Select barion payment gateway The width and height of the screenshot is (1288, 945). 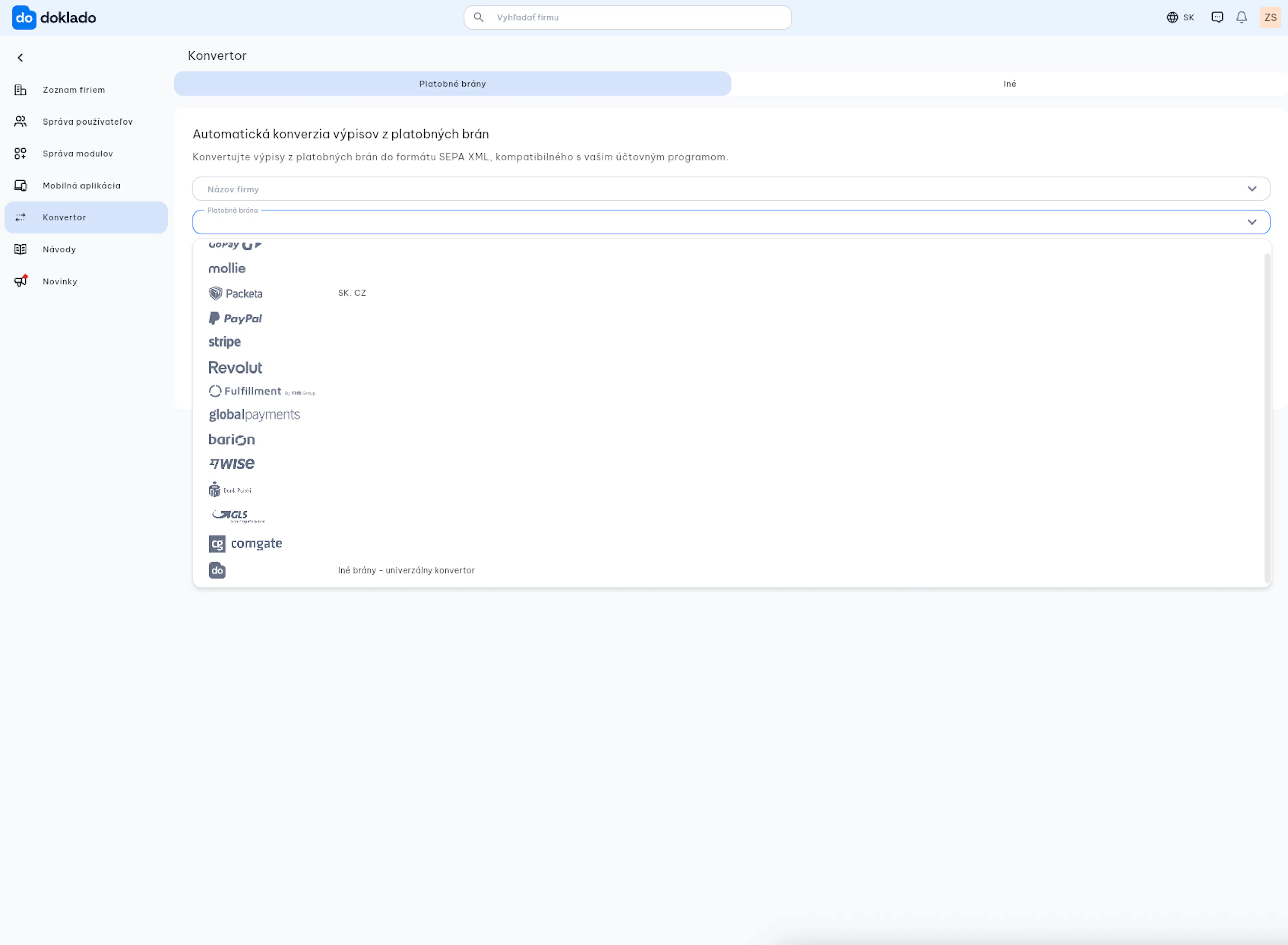231,440
